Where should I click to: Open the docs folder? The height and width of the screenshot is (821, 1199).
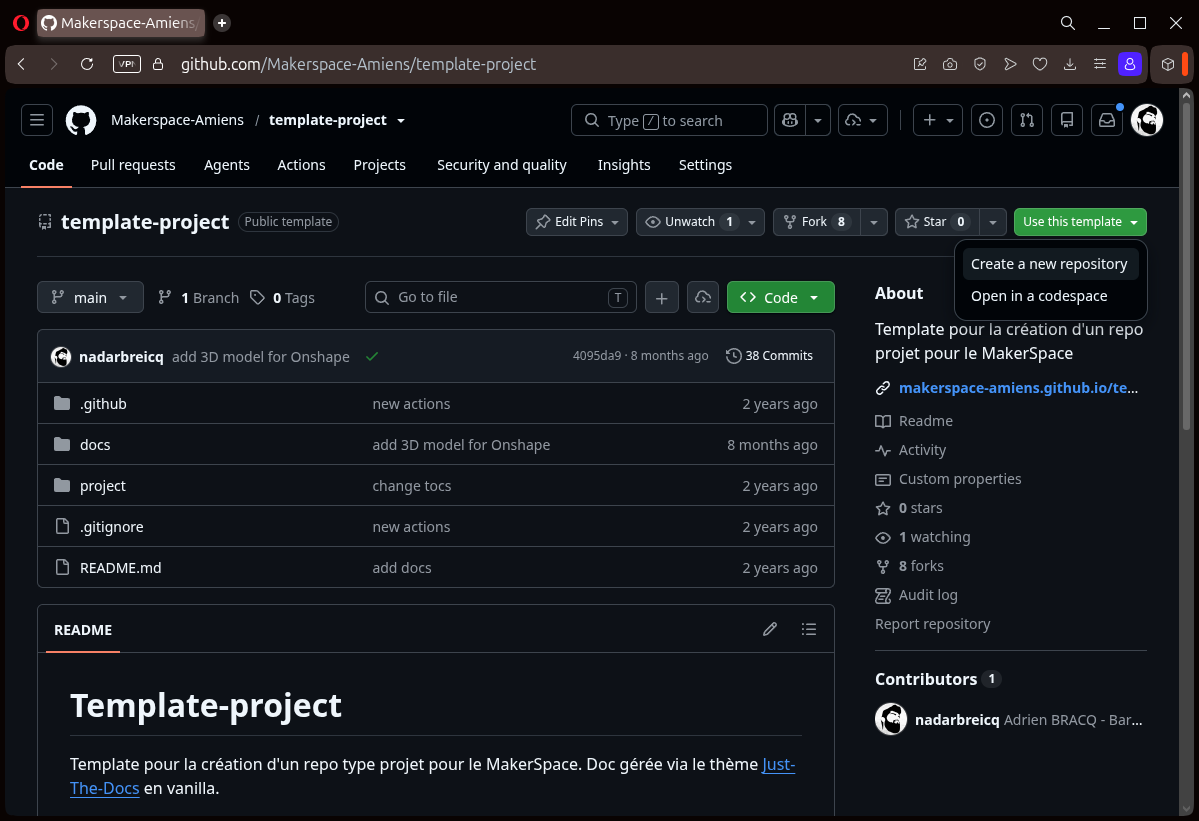point(95,445)
